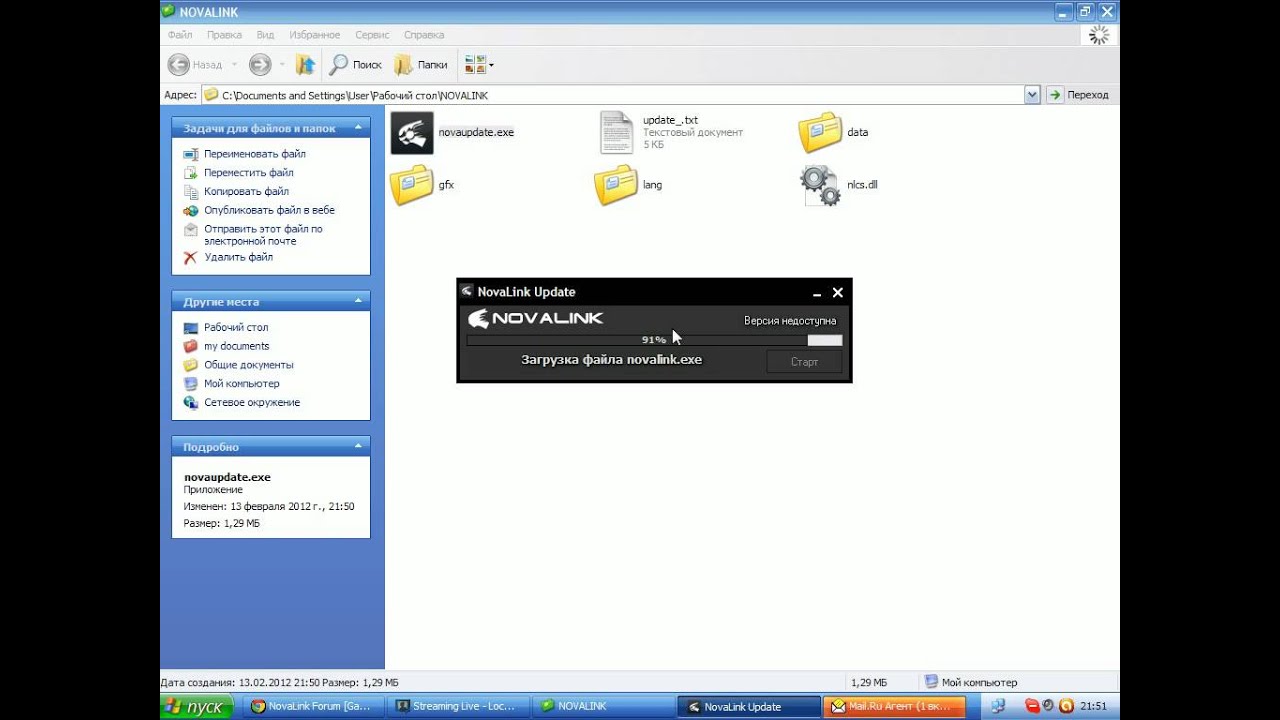Collapse the Задачи для файлов и папок panel
Image resolution: width=1280 pixels, height=720 pixels.
pos(358,128)
